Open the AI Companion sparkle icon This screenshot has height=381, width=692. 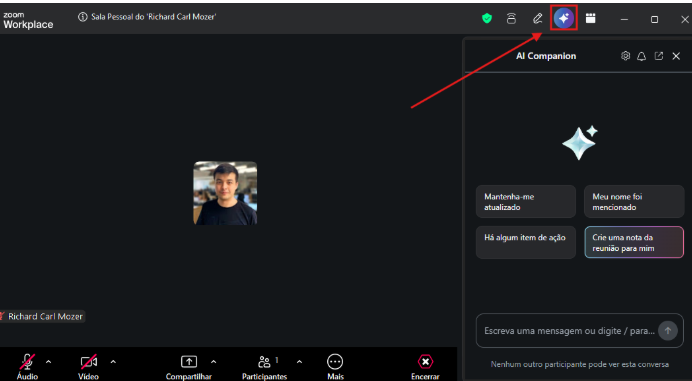(564, 19)
